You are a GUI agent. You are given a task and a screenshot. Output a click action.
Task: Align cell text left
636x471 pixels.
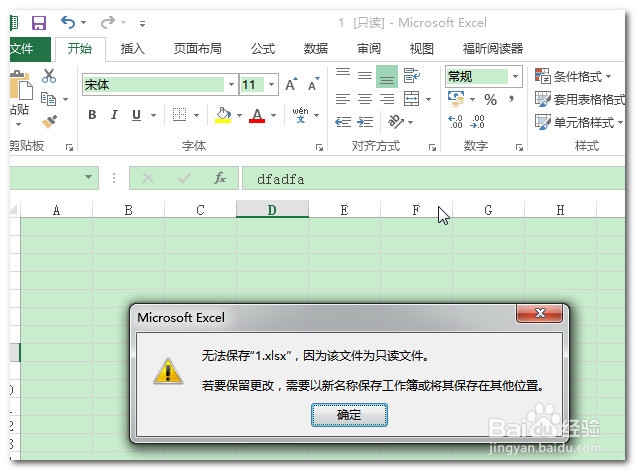(x=343, y=99)
